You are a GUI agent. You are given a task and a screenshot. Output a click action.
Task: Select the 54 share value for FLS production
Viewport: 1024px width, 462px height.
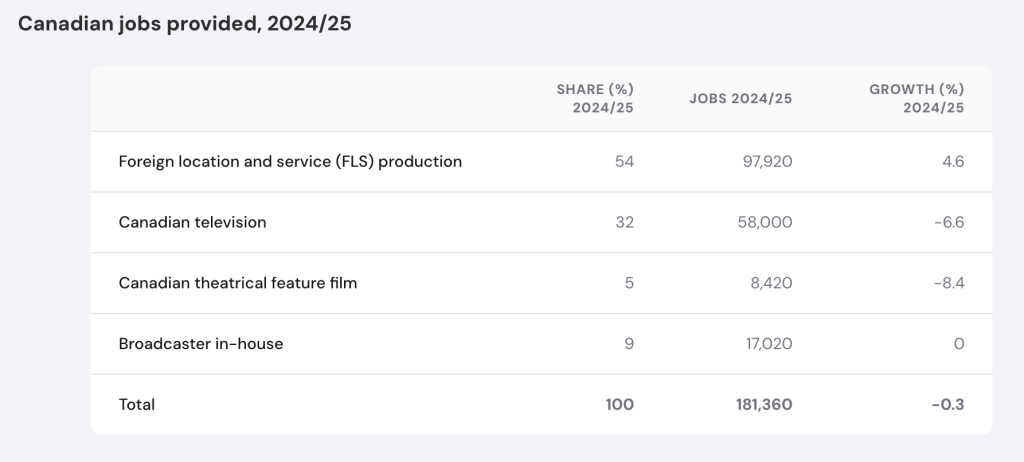pos(625,161)
